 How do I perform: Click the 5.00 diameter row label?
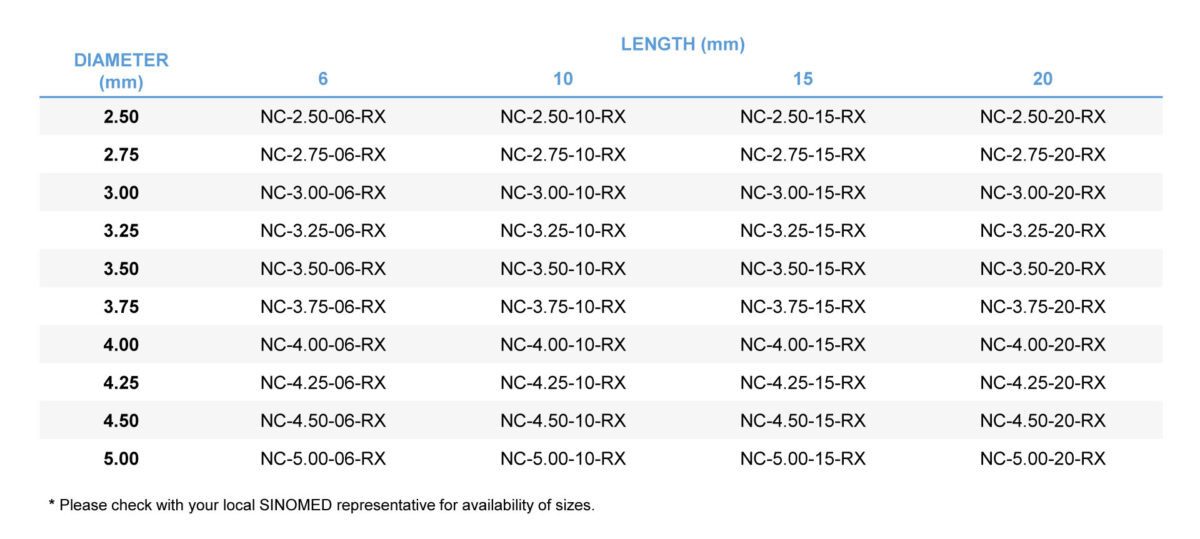pos(121,459)
